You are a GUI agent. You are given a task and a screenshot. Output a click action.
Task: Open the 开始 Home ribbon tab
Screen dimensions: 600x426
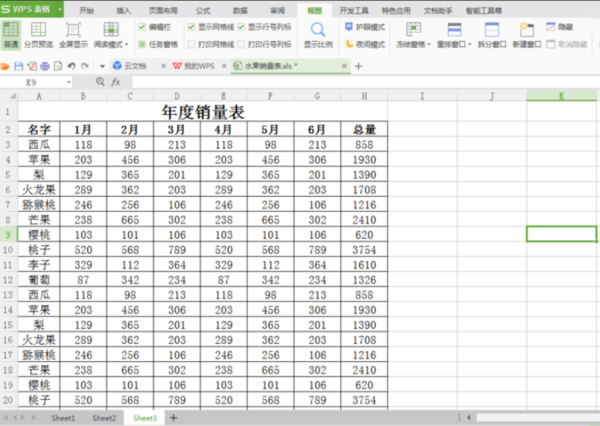click(x=86, y=10)
